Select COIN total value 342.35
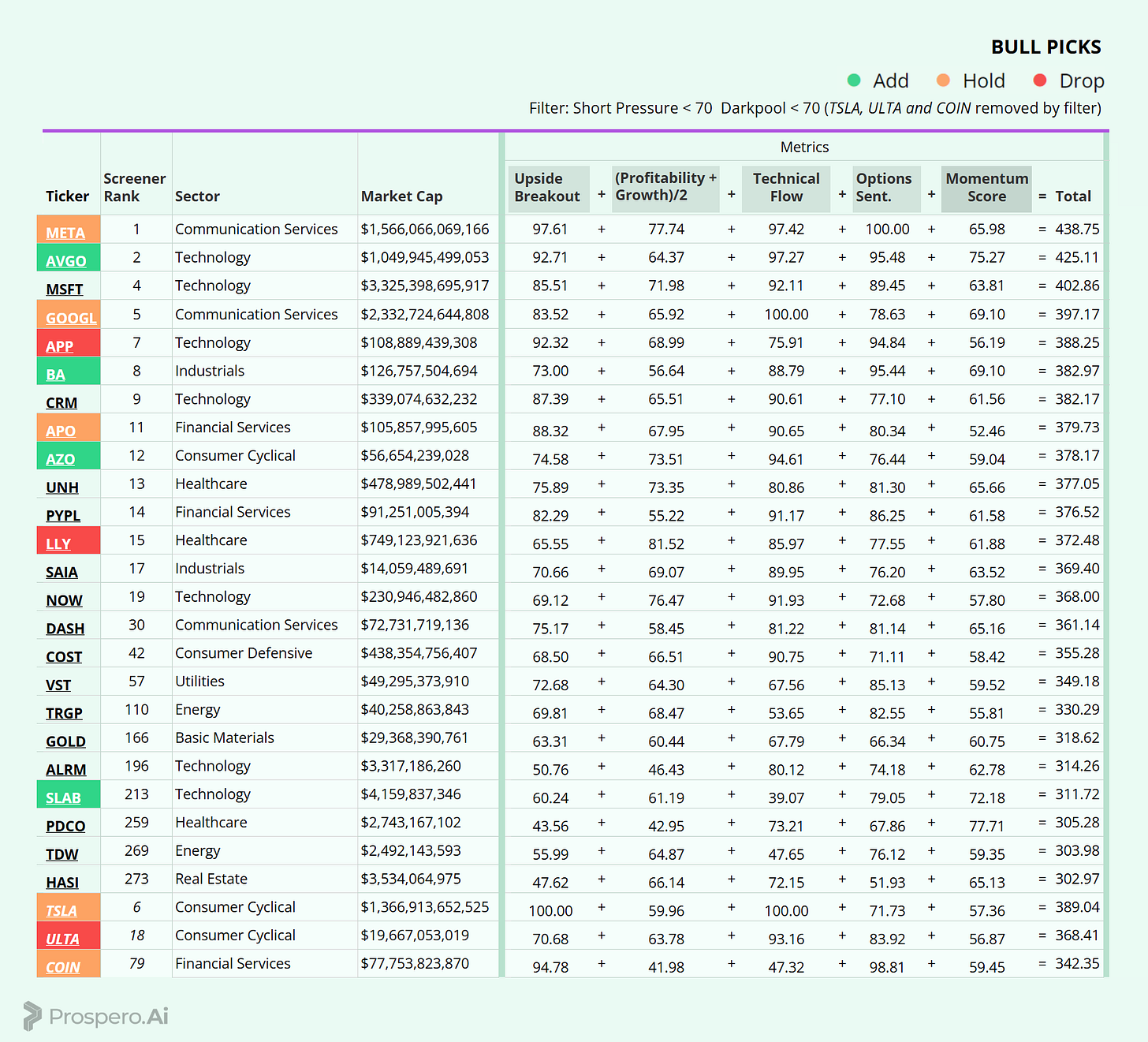 pyautogui.click(x=1077, y=964)
